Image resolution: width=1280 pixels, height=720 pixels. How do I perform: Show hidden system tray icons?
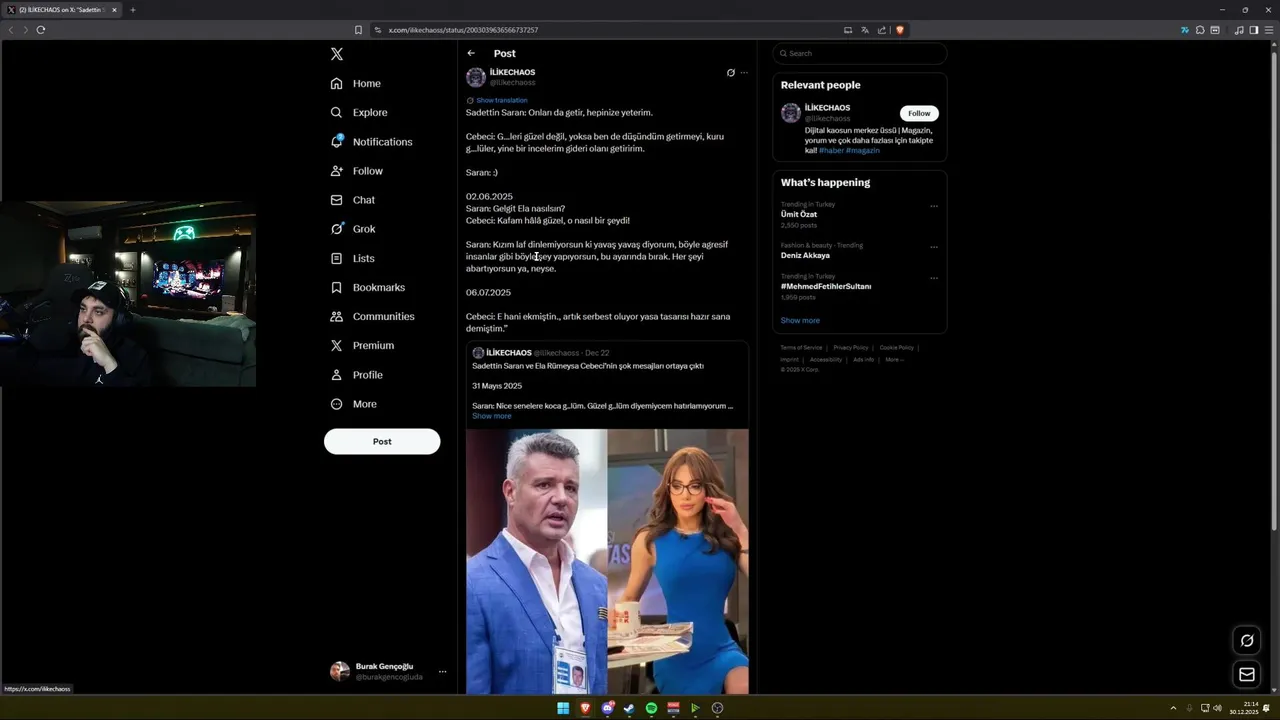point(1173,708)
